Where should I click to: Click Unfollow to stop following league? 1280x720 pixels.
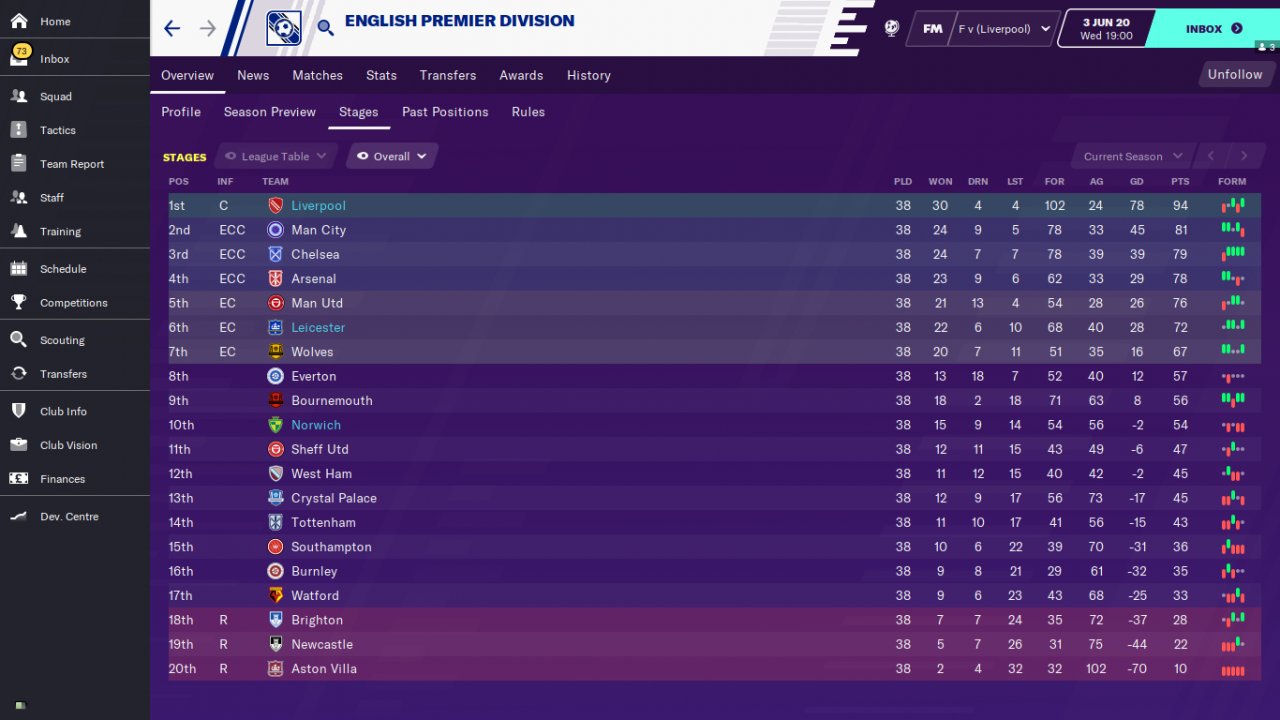[1235, 75]
